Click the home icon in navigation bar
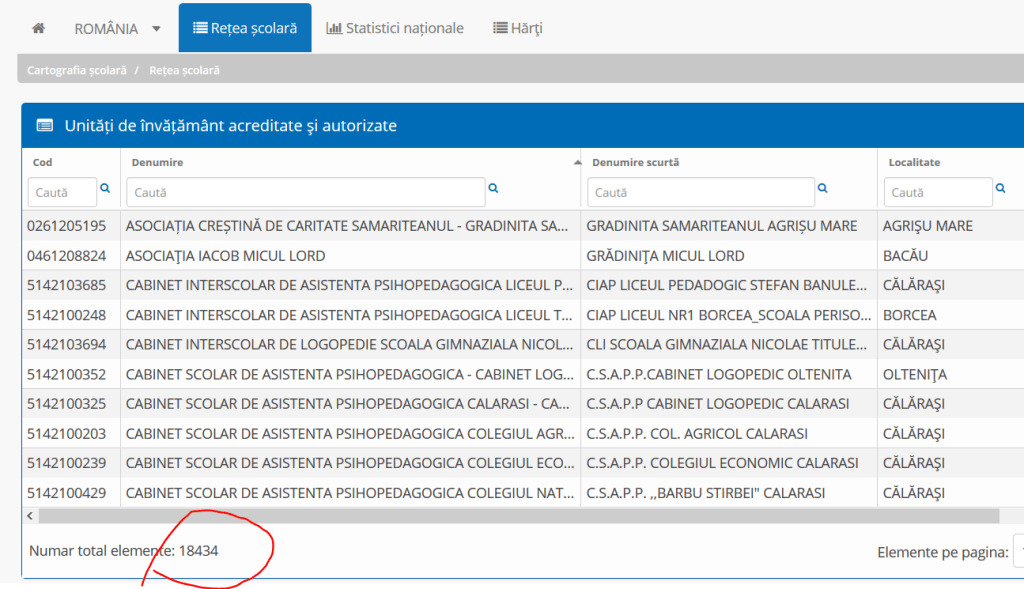 [38, 28]
